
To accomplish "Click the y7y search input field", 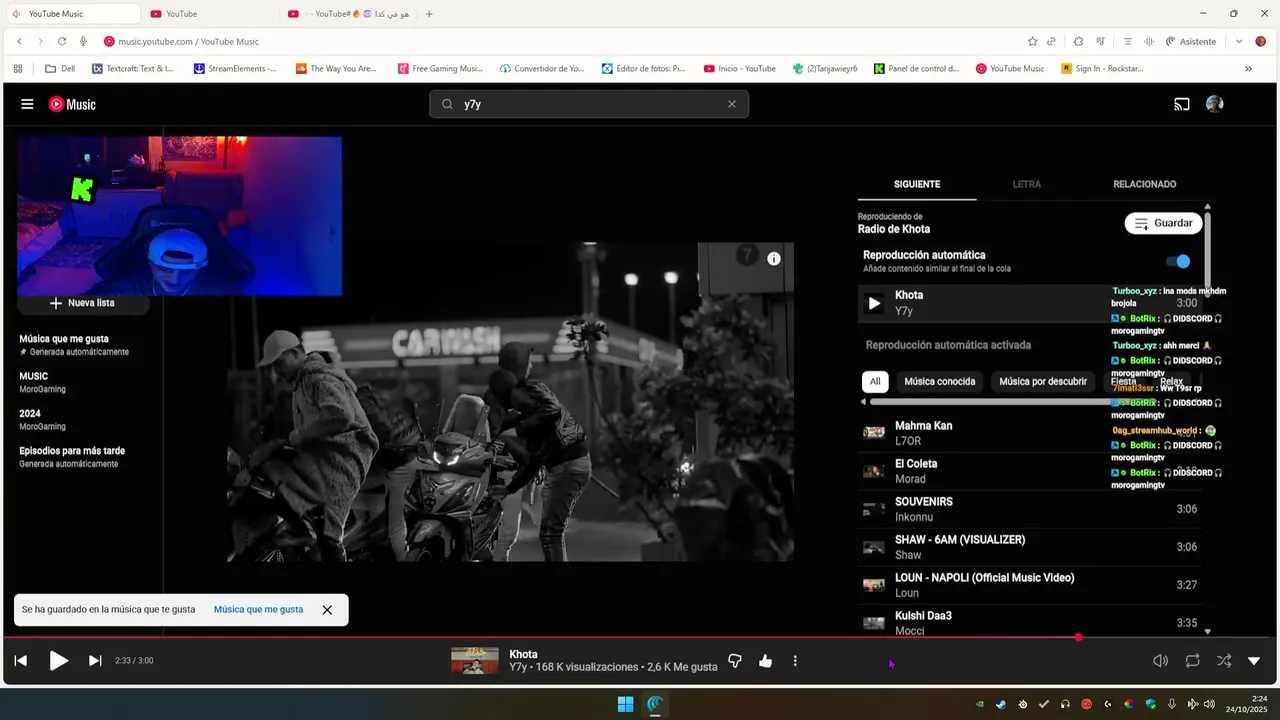I will point(590,104).
